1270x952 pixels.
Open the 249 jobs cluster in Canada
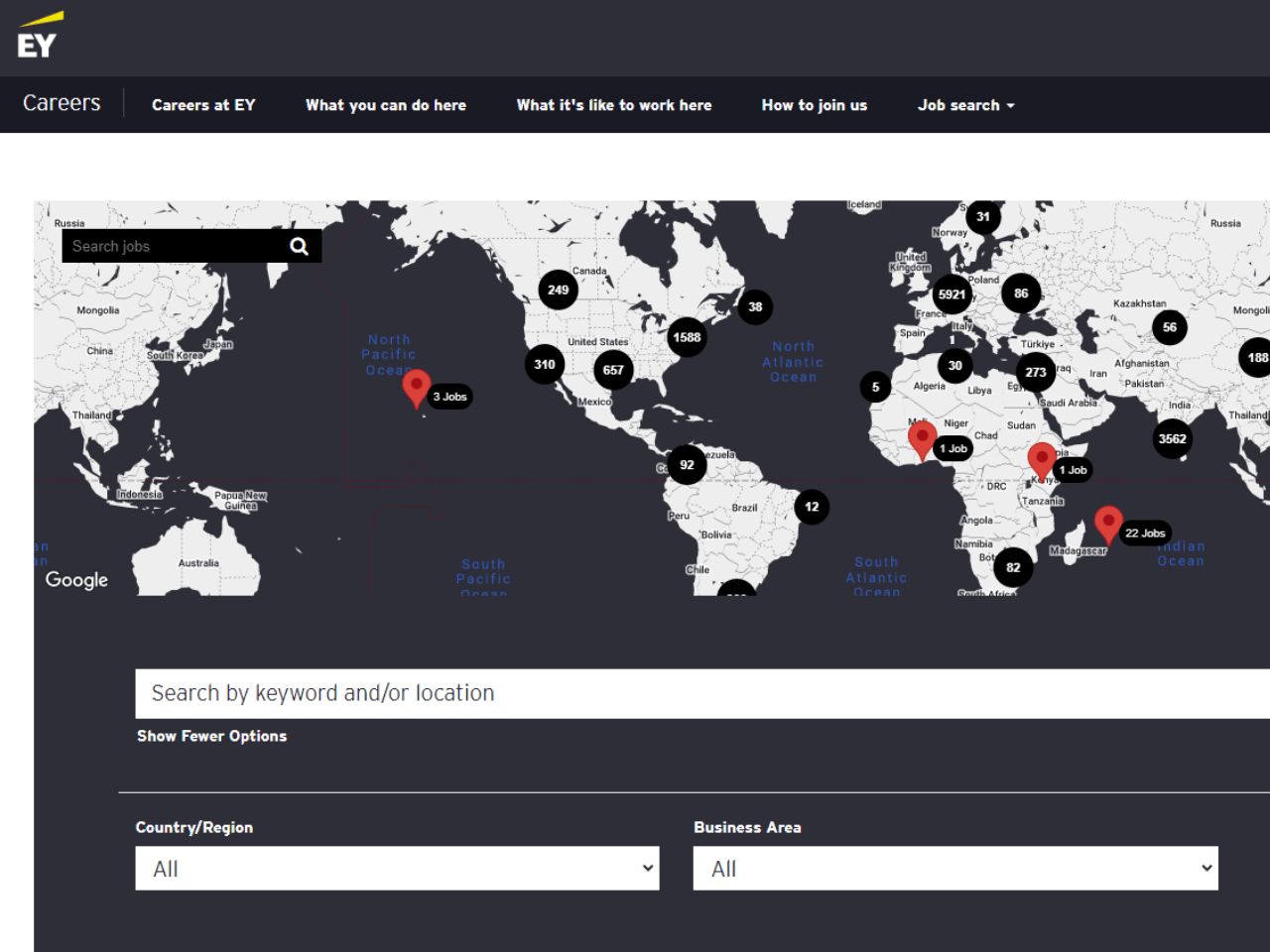click(x=558, y=290)
